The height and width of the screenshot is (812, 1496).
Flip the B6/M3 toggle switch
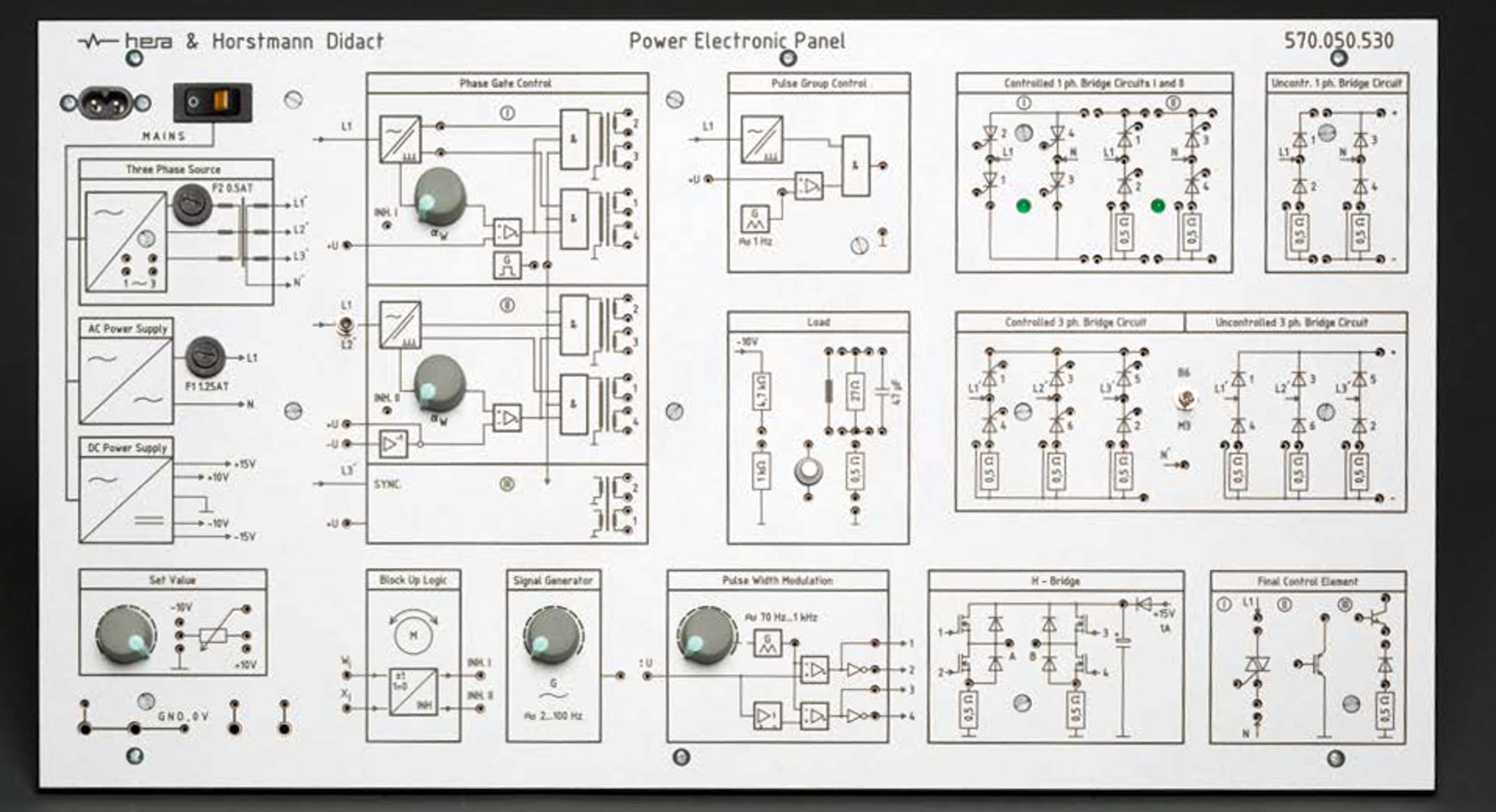pos(1186,400)
